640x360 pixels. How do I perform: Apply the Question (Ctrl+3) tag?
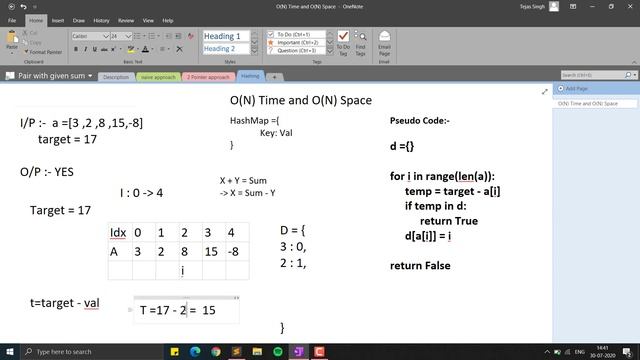tap(296, 51)
